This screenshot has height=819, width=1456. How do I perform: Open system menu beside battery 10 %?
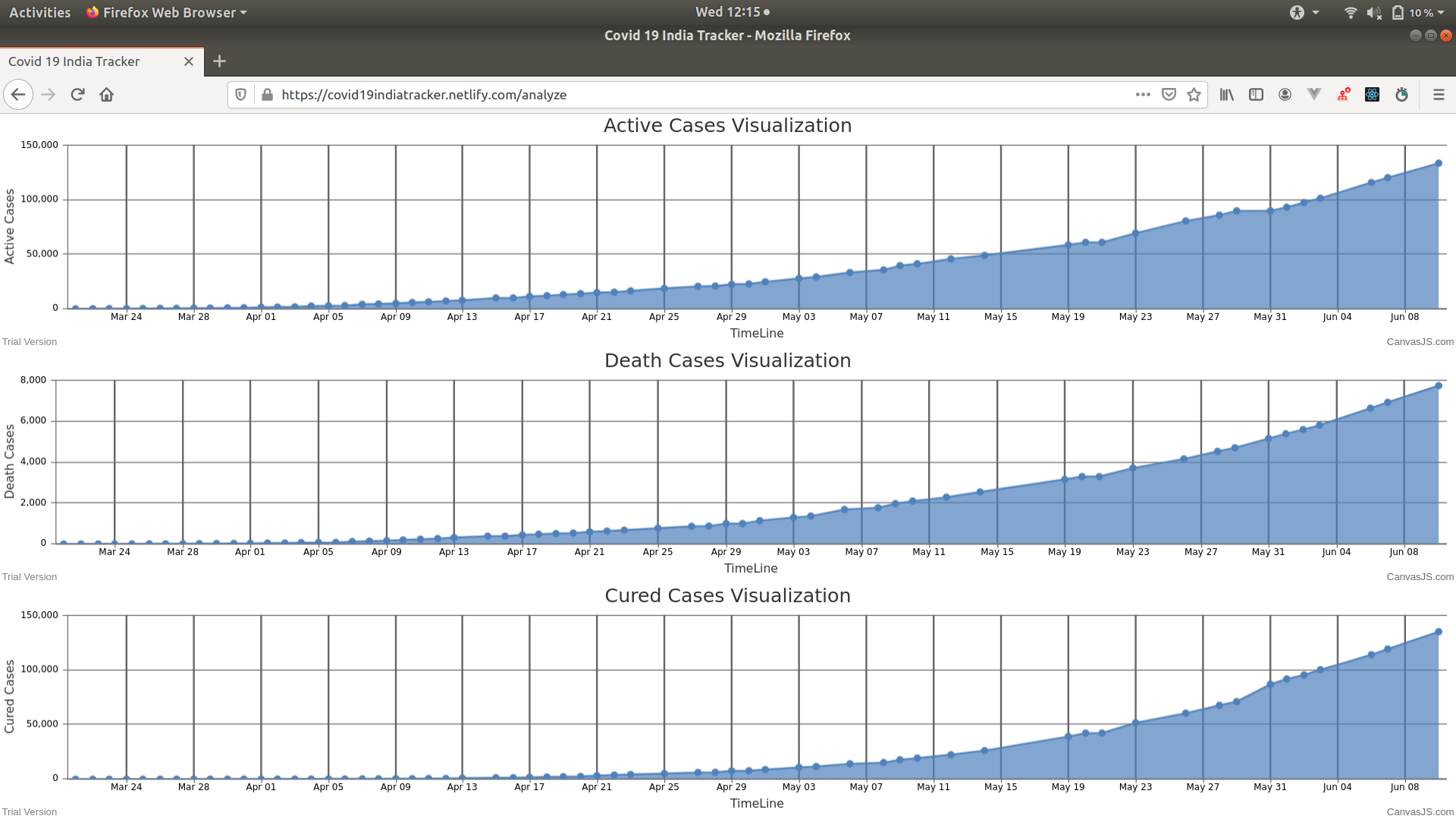click(x=1441, y=12)
